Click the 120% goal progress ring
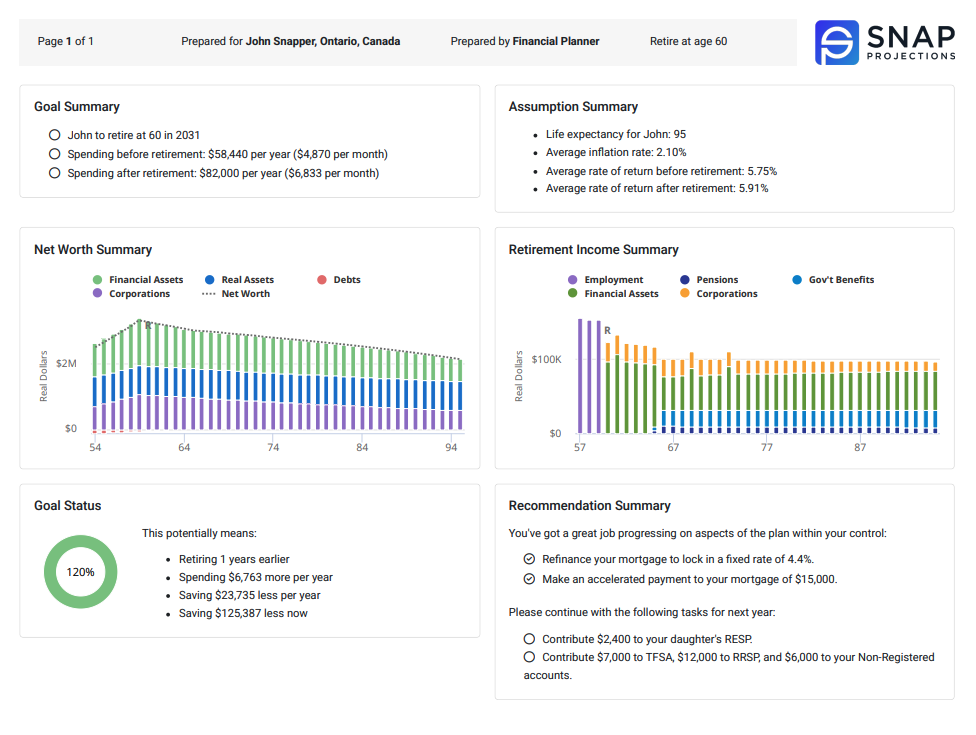This screenshot has width=976, height=735. tap(80, 571)
